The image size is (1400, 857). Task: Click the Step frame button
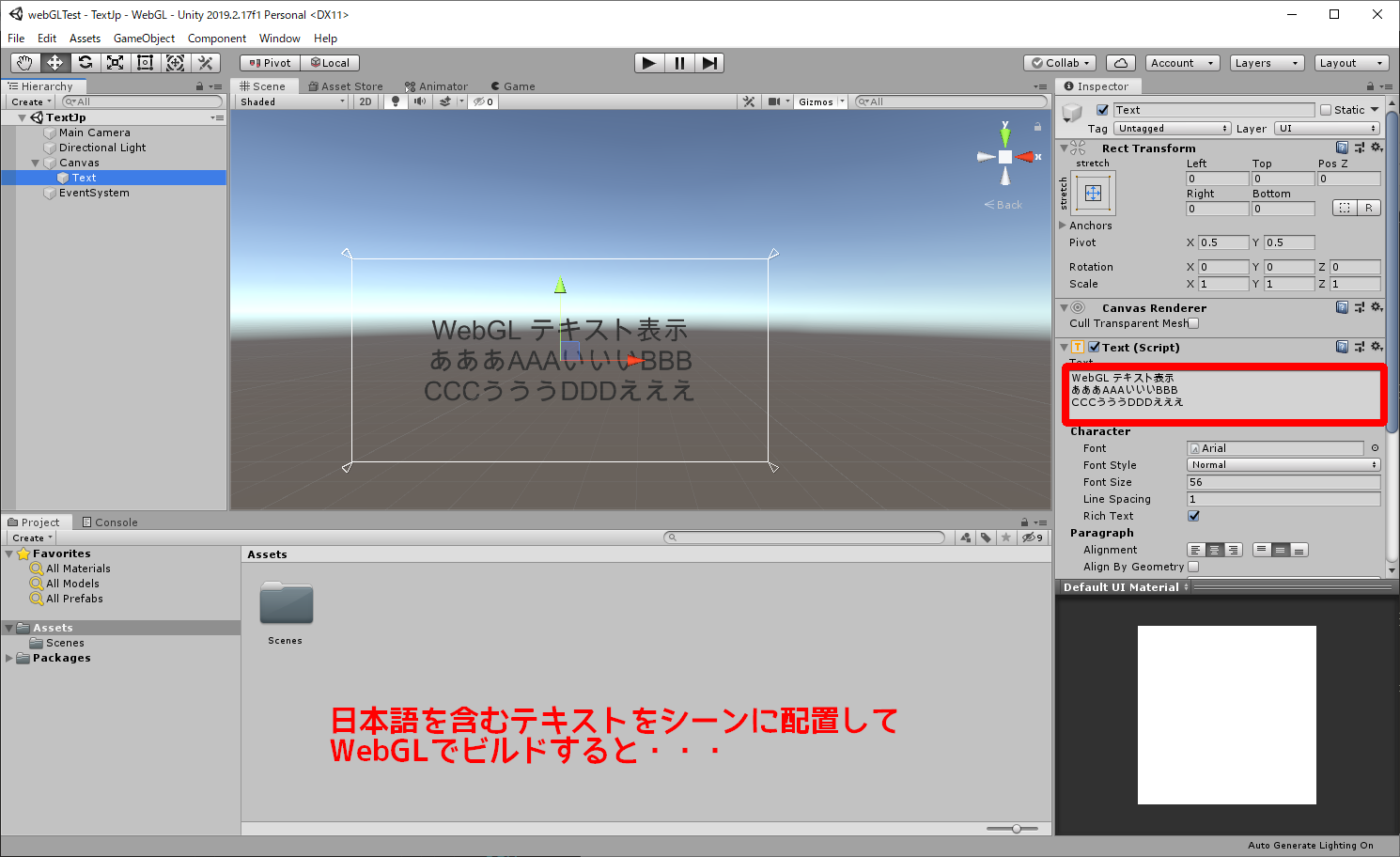pos(709,63)
